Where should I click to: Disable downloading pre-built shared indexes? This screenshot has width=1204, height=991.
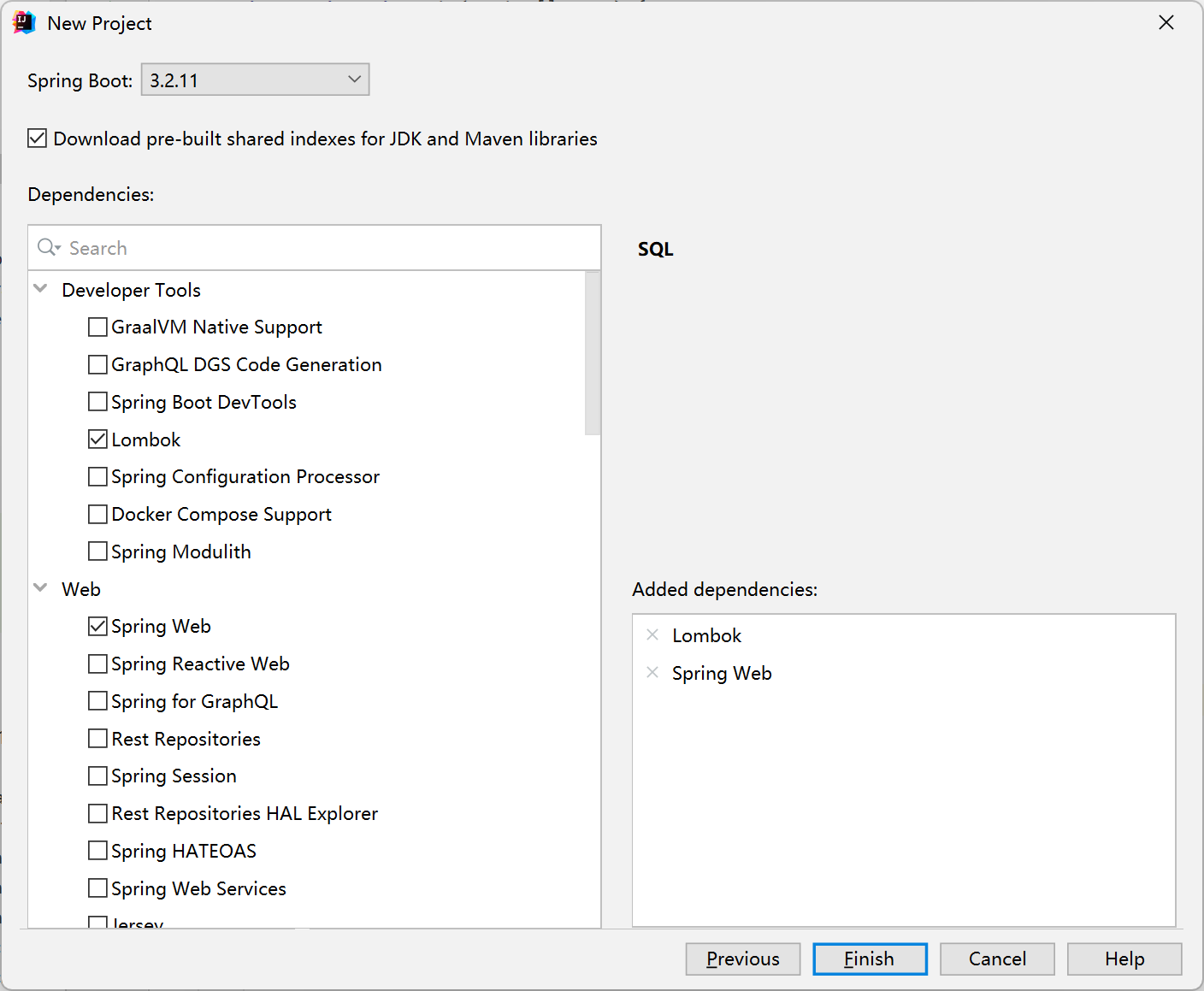[x=38, y=139]
